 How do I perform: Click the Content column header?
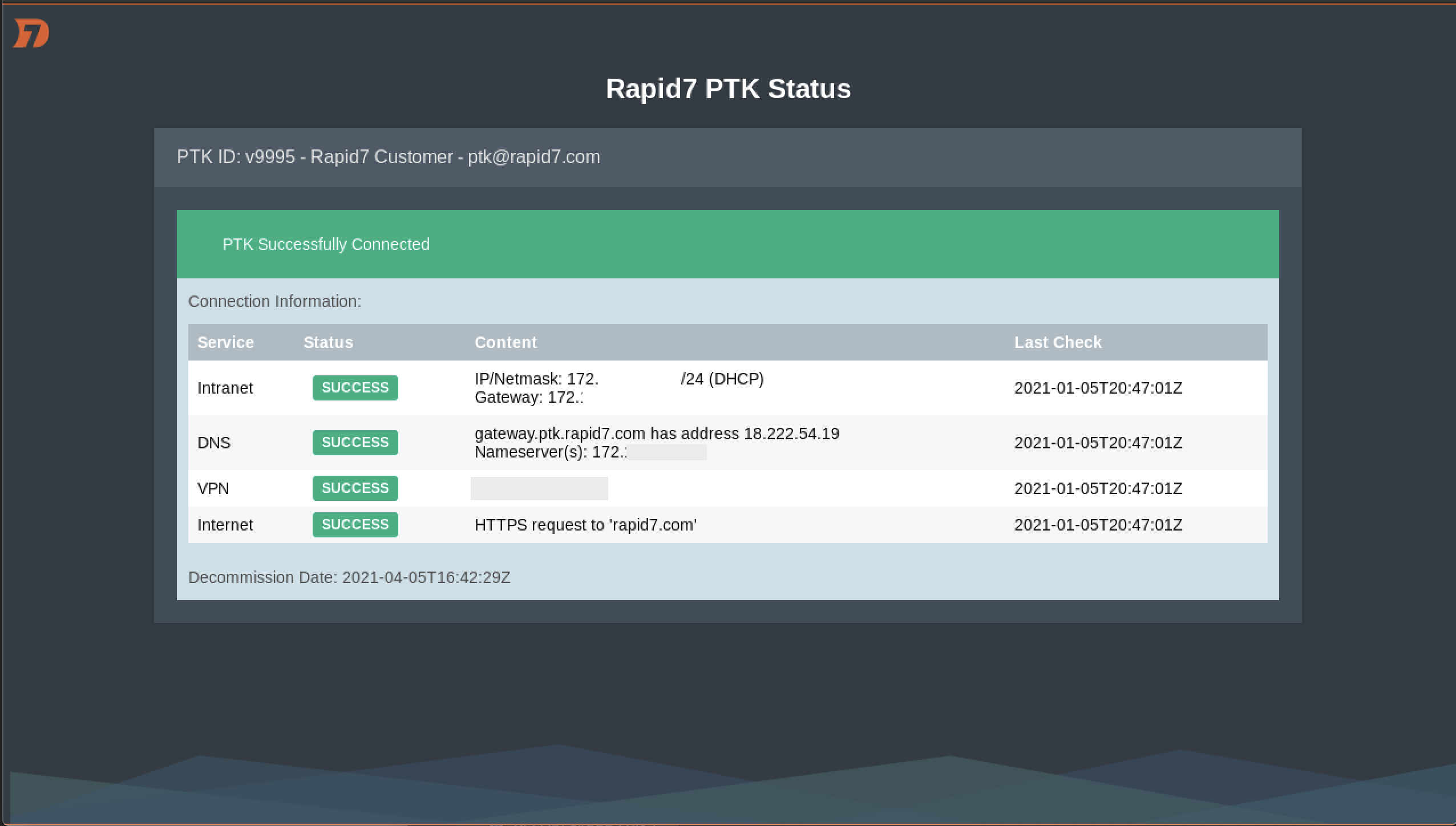coord(505,342)
